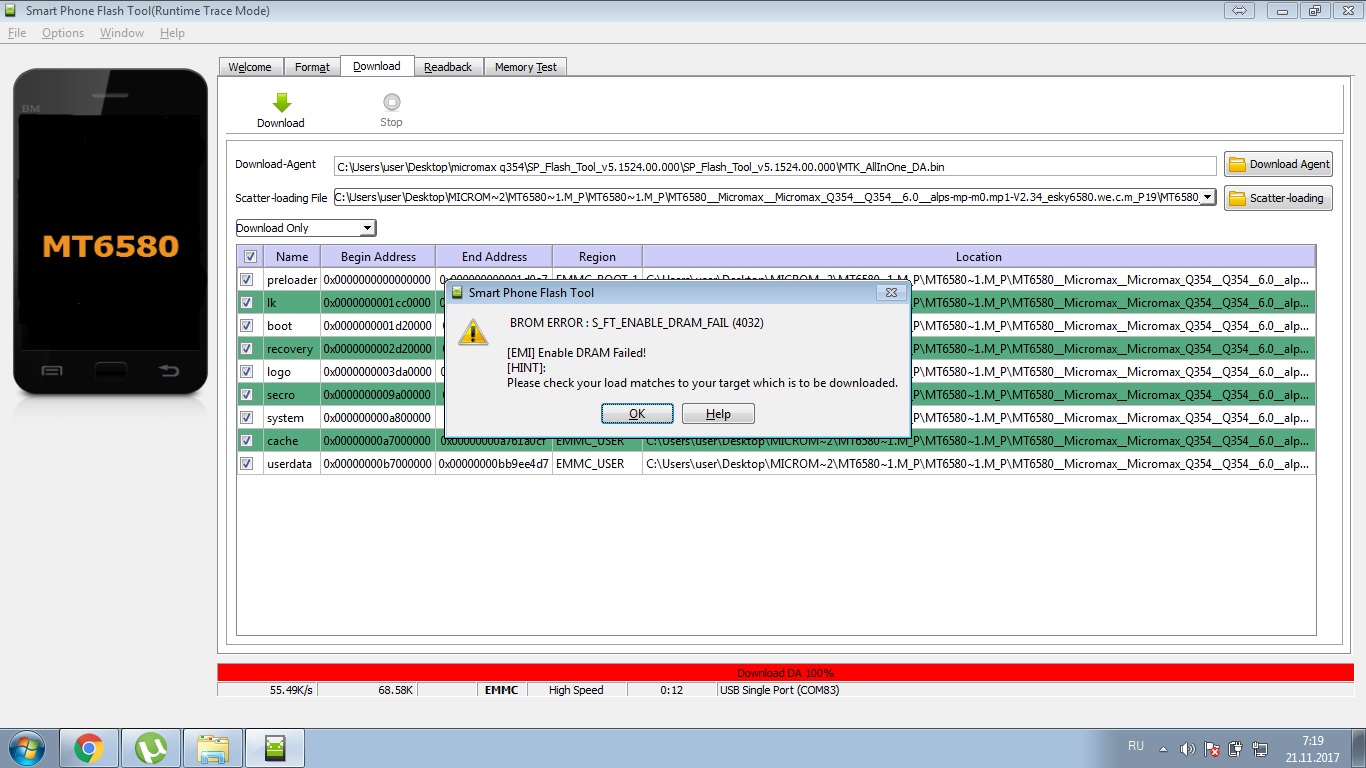This screenshot has width=1366, height=768.
Task: Show hidden system tray icons
Action: tap(1162, 748)
